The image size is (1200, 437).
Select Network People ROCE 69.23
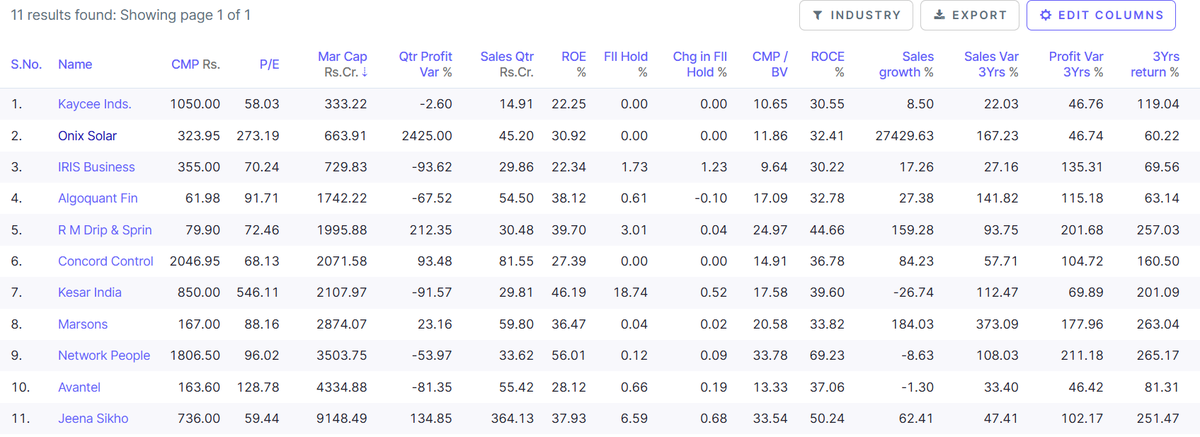click(829, 355)
